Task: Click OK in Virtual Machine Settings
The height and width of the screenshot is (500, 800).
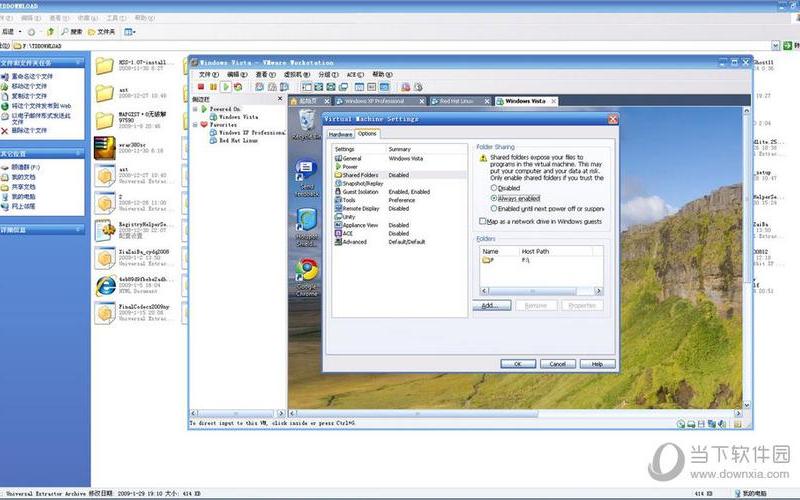Action: tap(518, 364)
